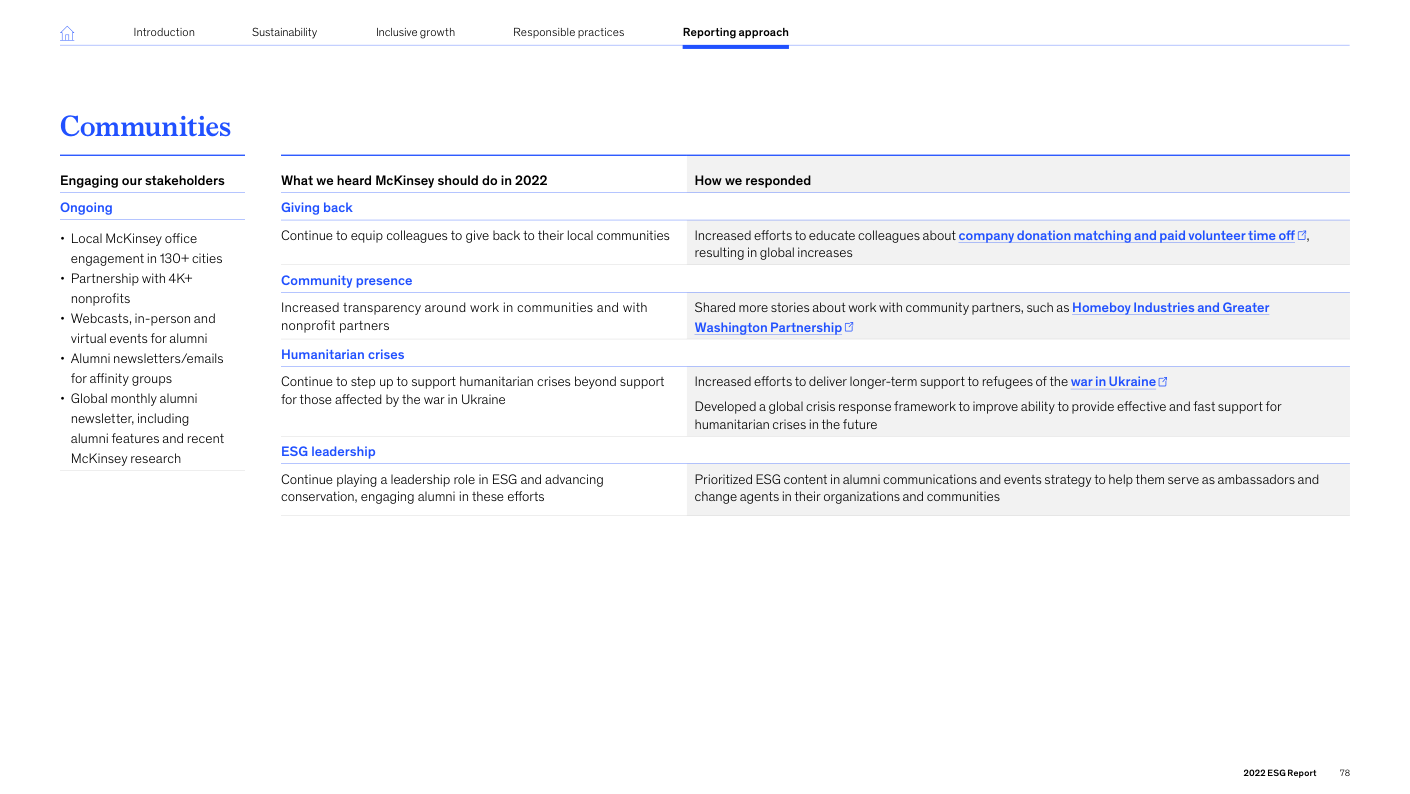Open the war in Ukraine link
The height and width of the screenshot is (794, 1410).
coord(1112,382)
